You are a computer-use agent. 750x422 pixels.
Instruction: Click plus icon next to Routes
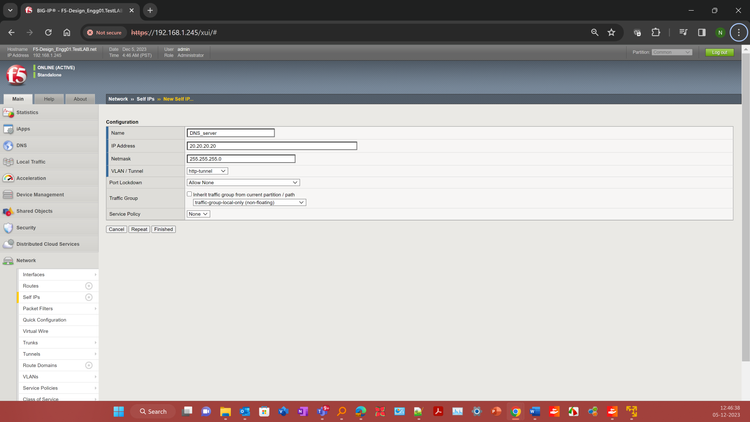pyautogui.click(x=88, y=286)
